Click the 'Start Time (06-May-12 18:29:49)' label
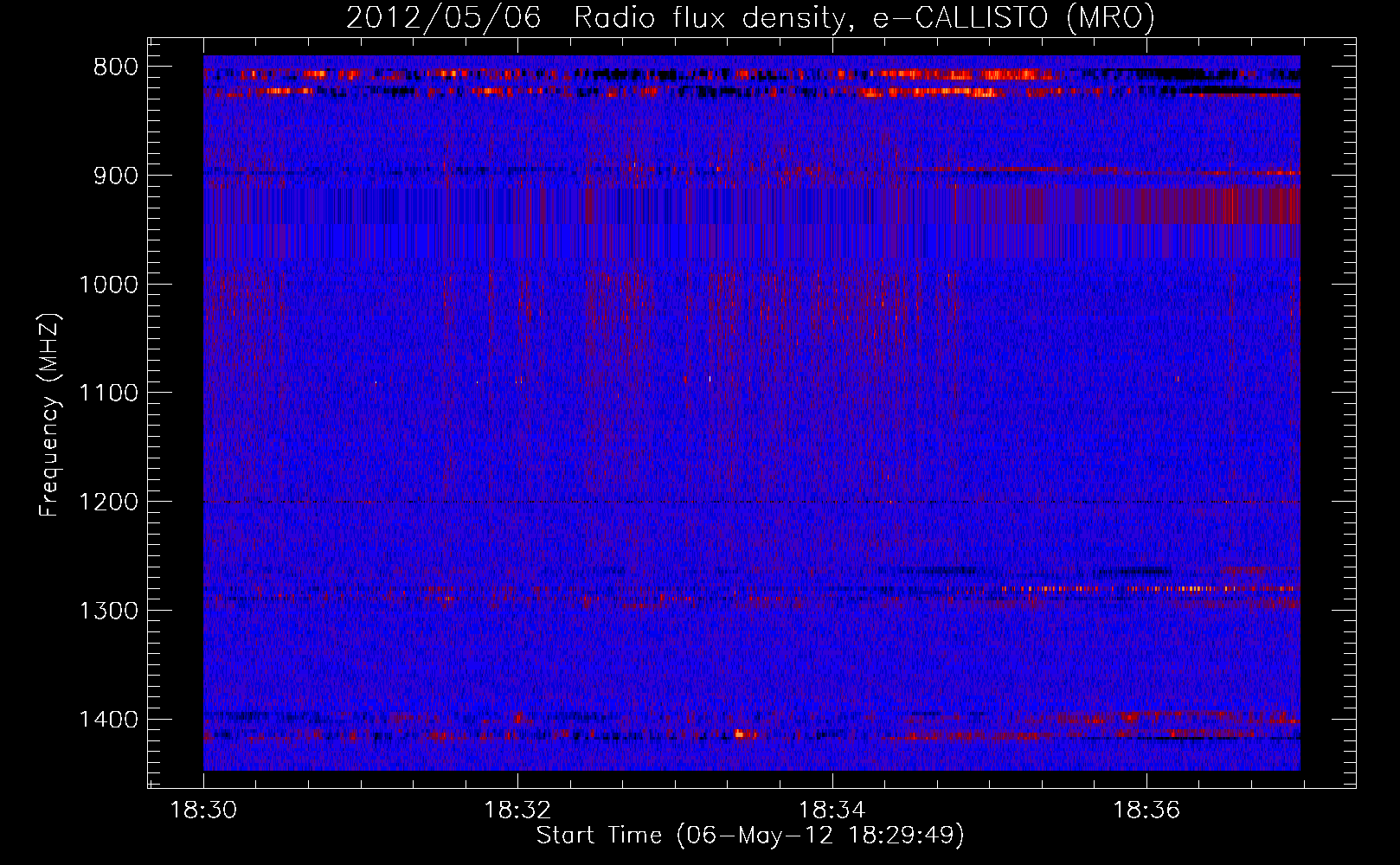 tap(750, 836)
